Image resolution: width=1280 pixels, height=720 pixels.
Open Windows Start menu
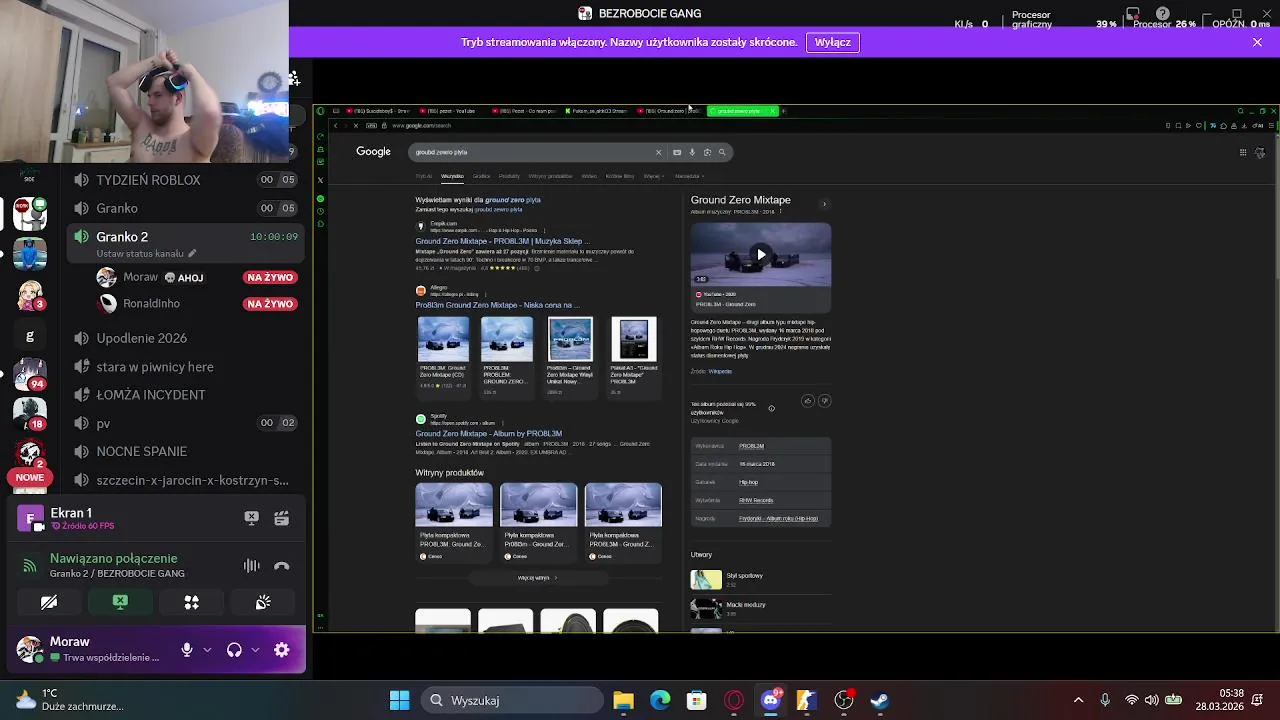pos(399,700)
